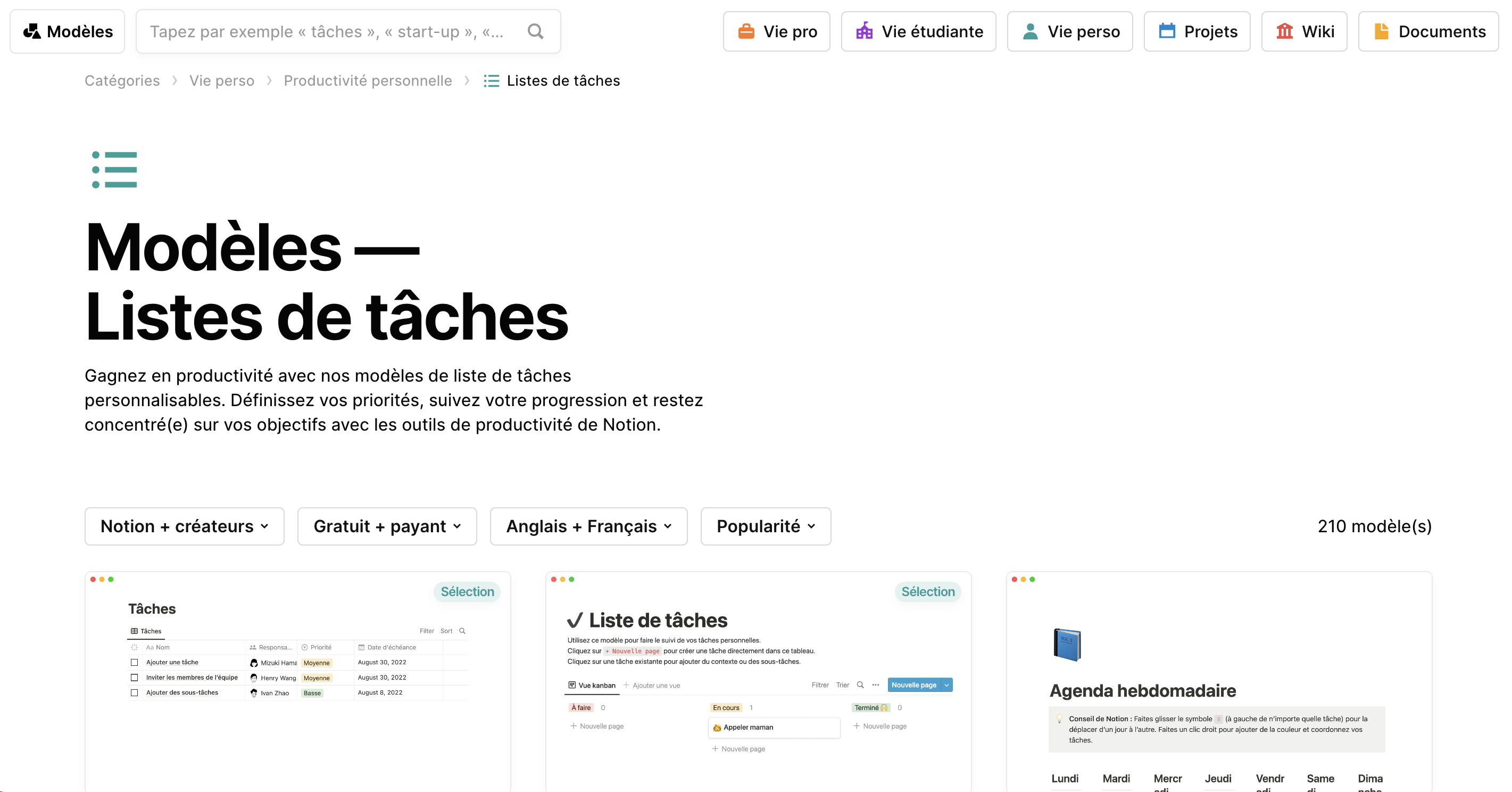Click the 'Listes de tâches' breadcrumb text
This screenshot has height=792, width=1512.
click(x=563, y=80)
